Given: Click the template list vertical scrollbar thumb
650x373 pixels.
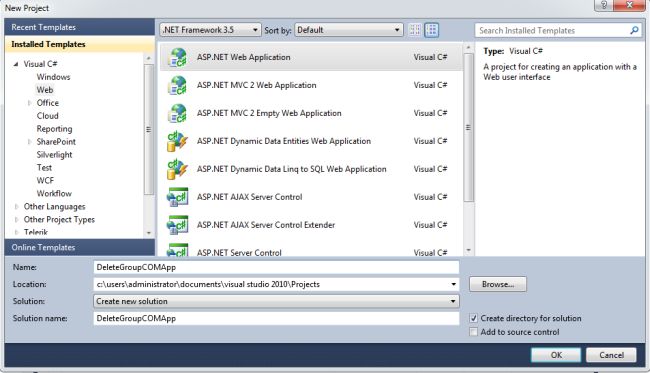Looking at the screenshot, I should [468, 128].
